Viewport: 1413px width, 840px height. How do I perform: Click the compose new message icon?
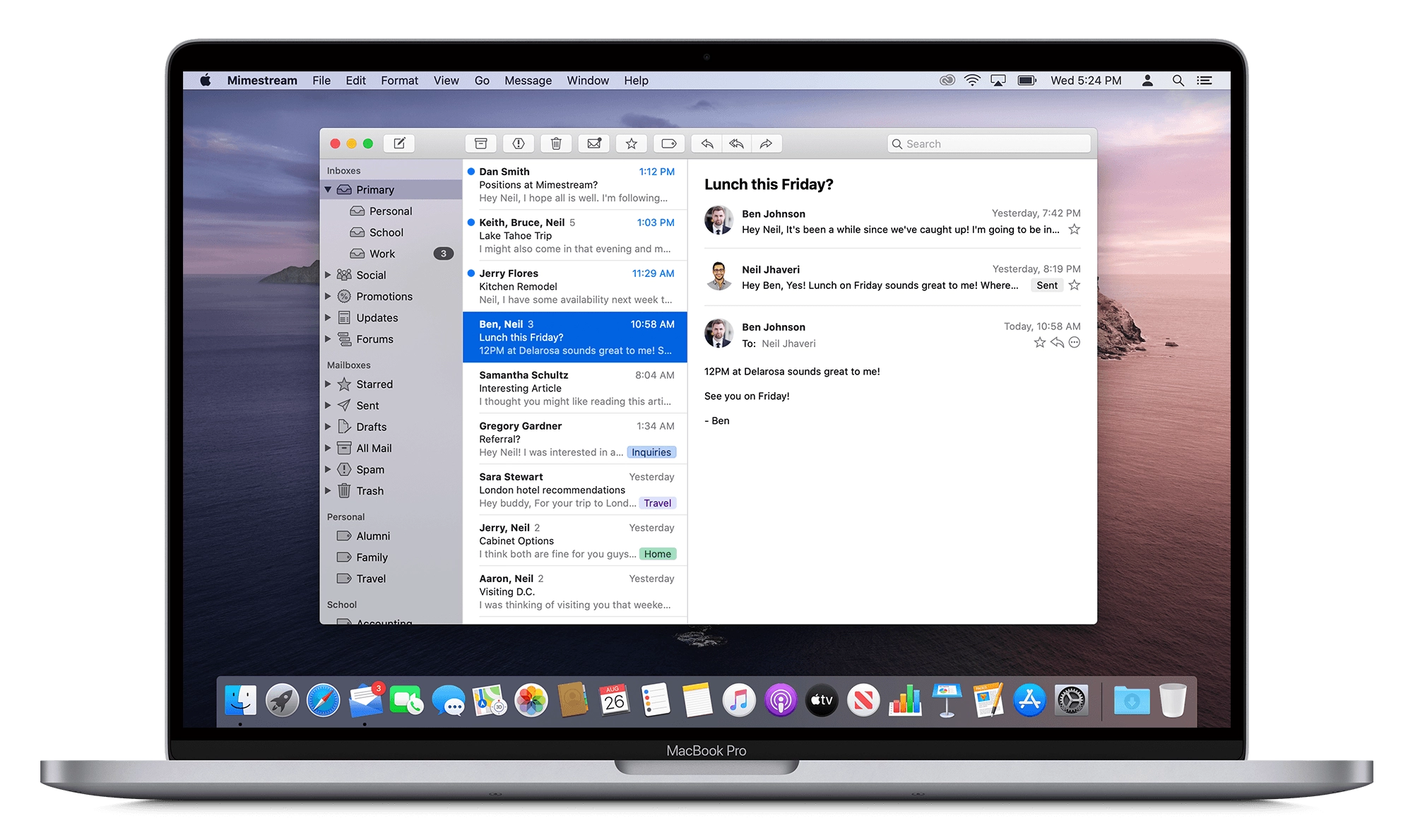(x=399, y=143)
